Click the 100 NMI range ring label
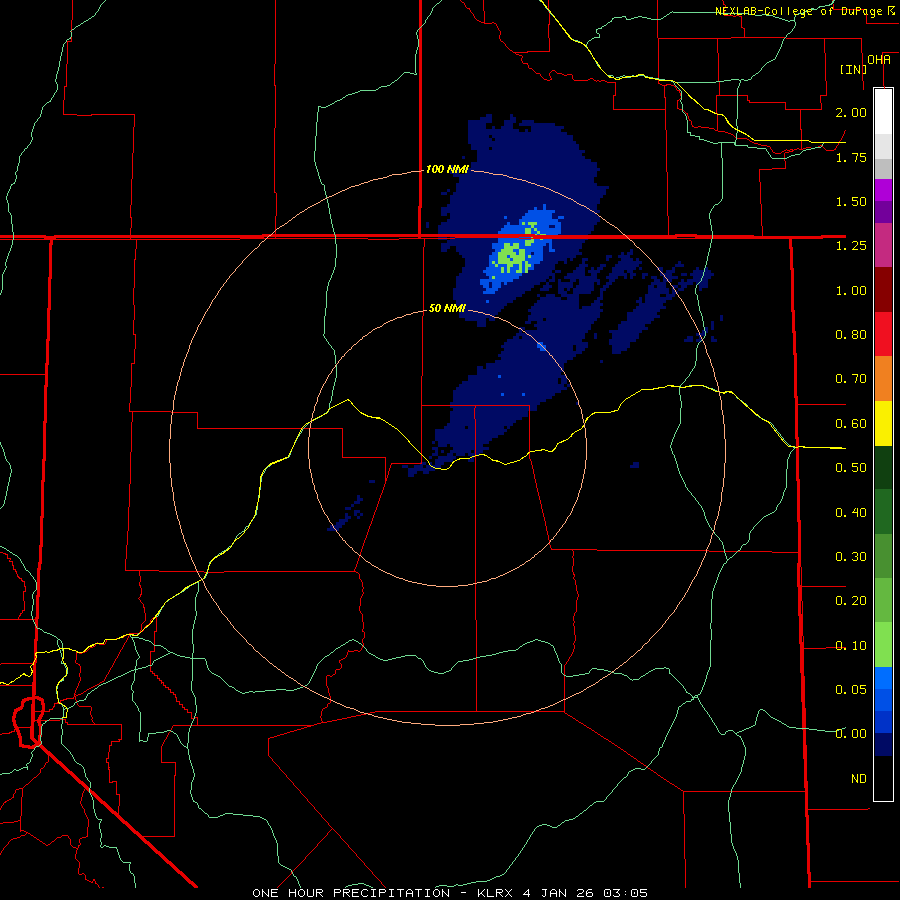The width and height of the screenshot is (900, 900). point(447,169)
